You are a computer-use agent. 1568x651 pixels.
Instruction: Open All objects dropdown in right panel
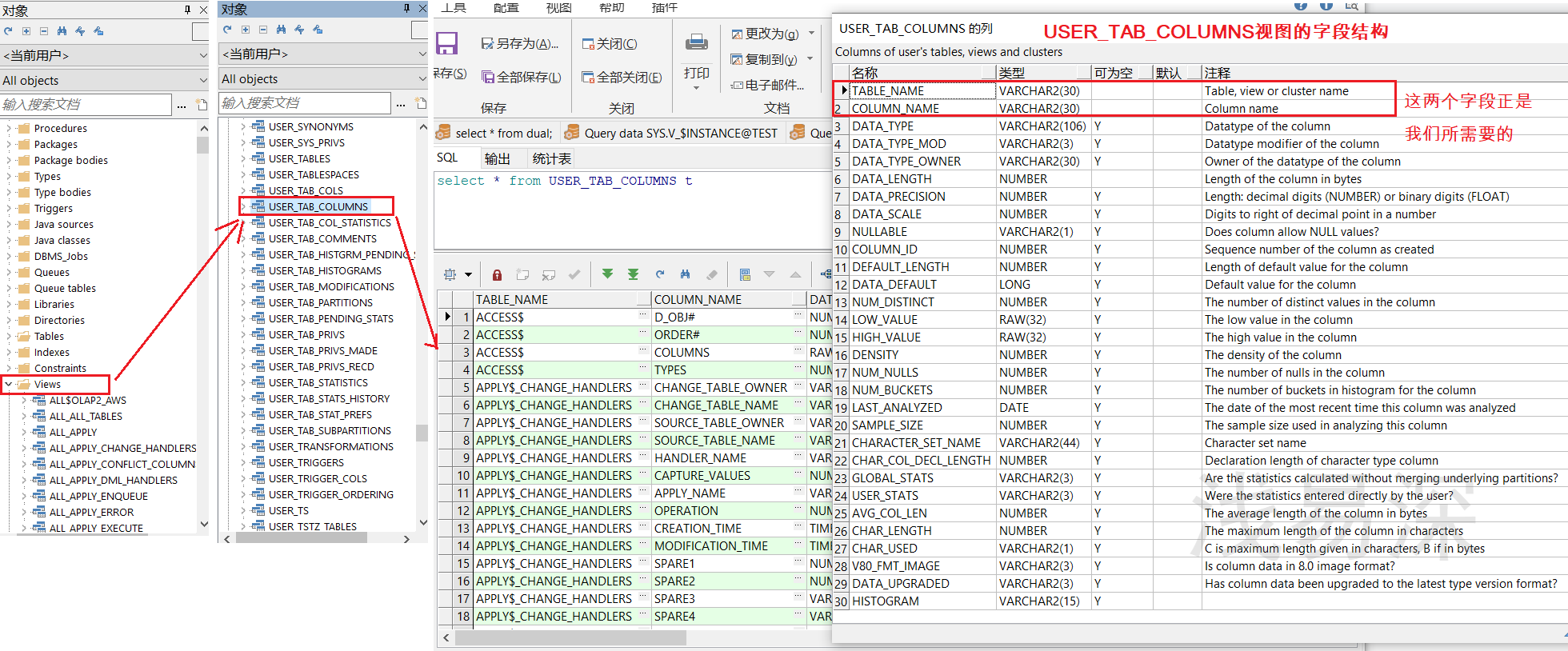[422, 78]
